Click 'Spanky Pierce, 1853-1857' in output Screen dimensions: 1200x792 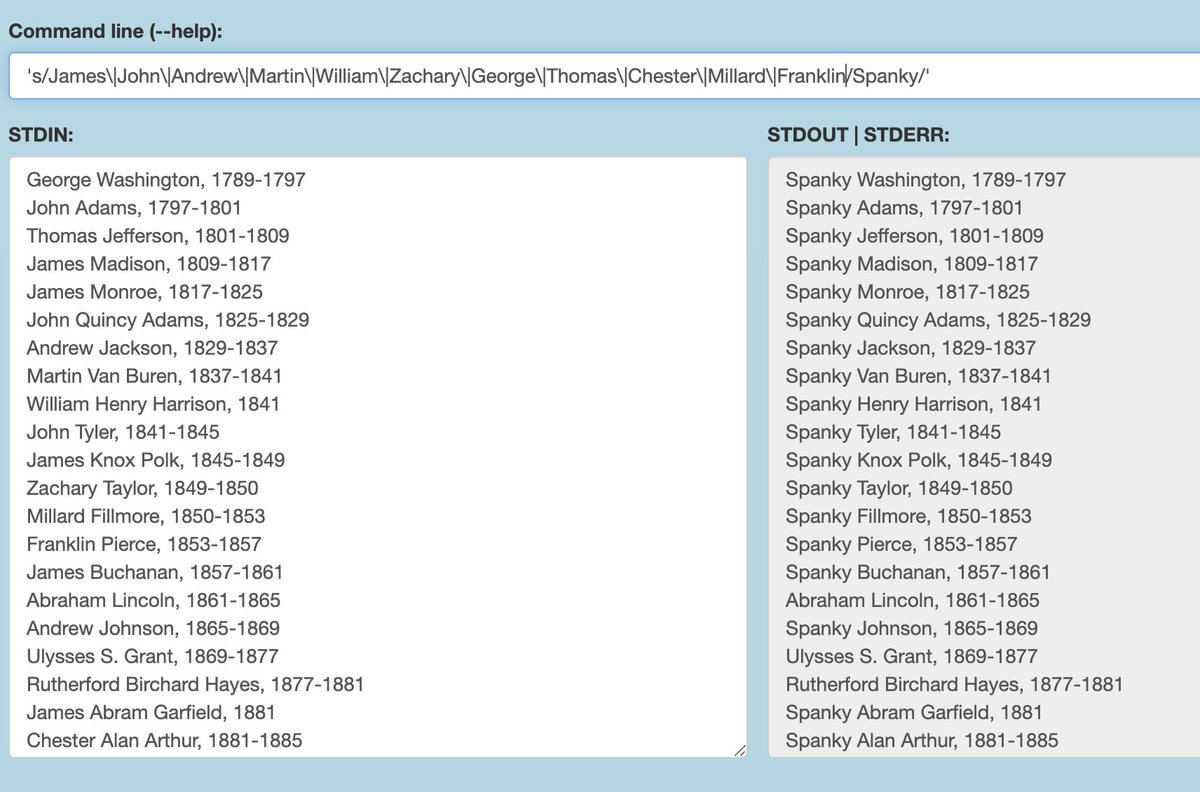(902, 544)
